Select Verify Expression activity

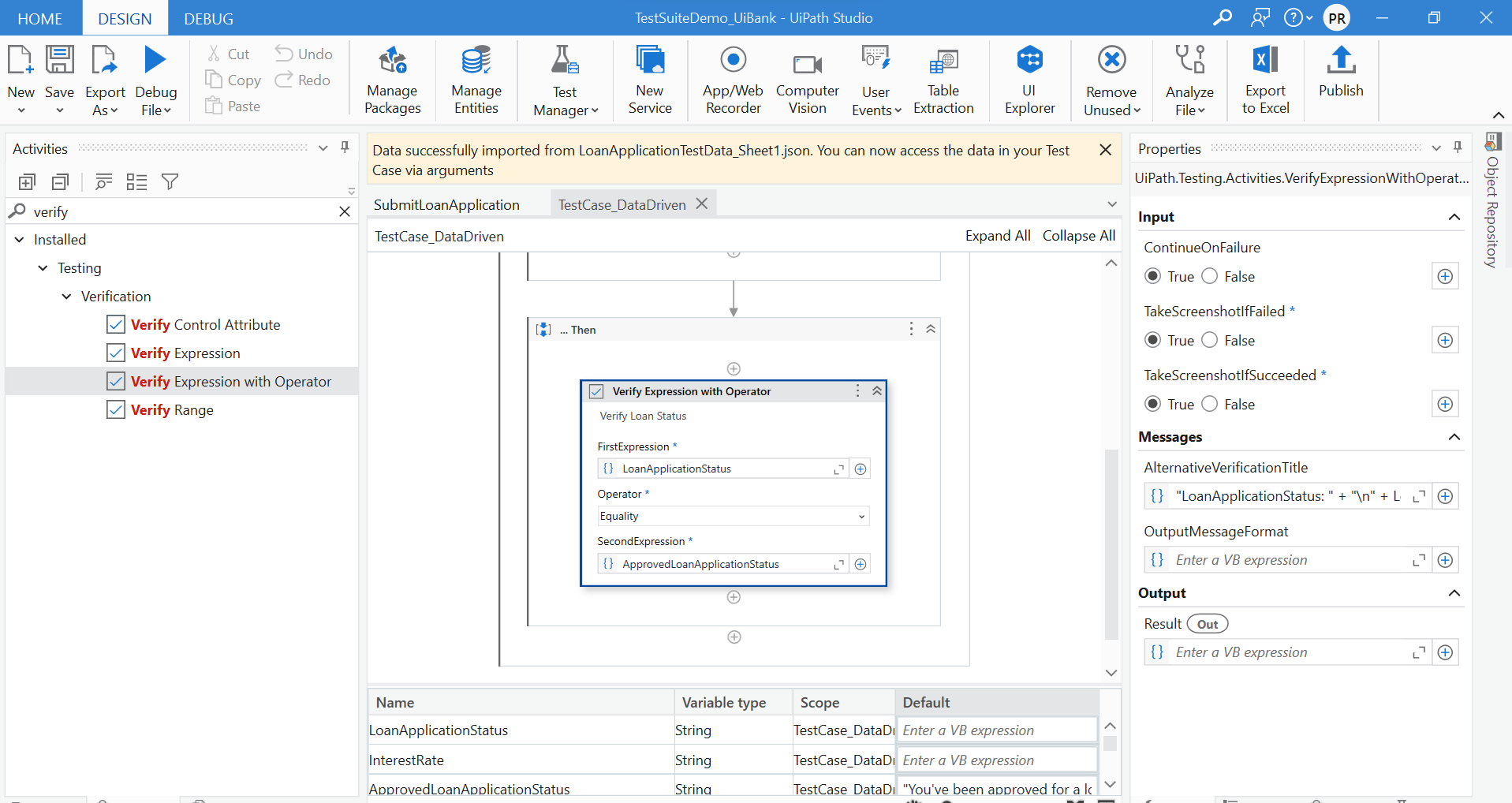pos(174,353)
